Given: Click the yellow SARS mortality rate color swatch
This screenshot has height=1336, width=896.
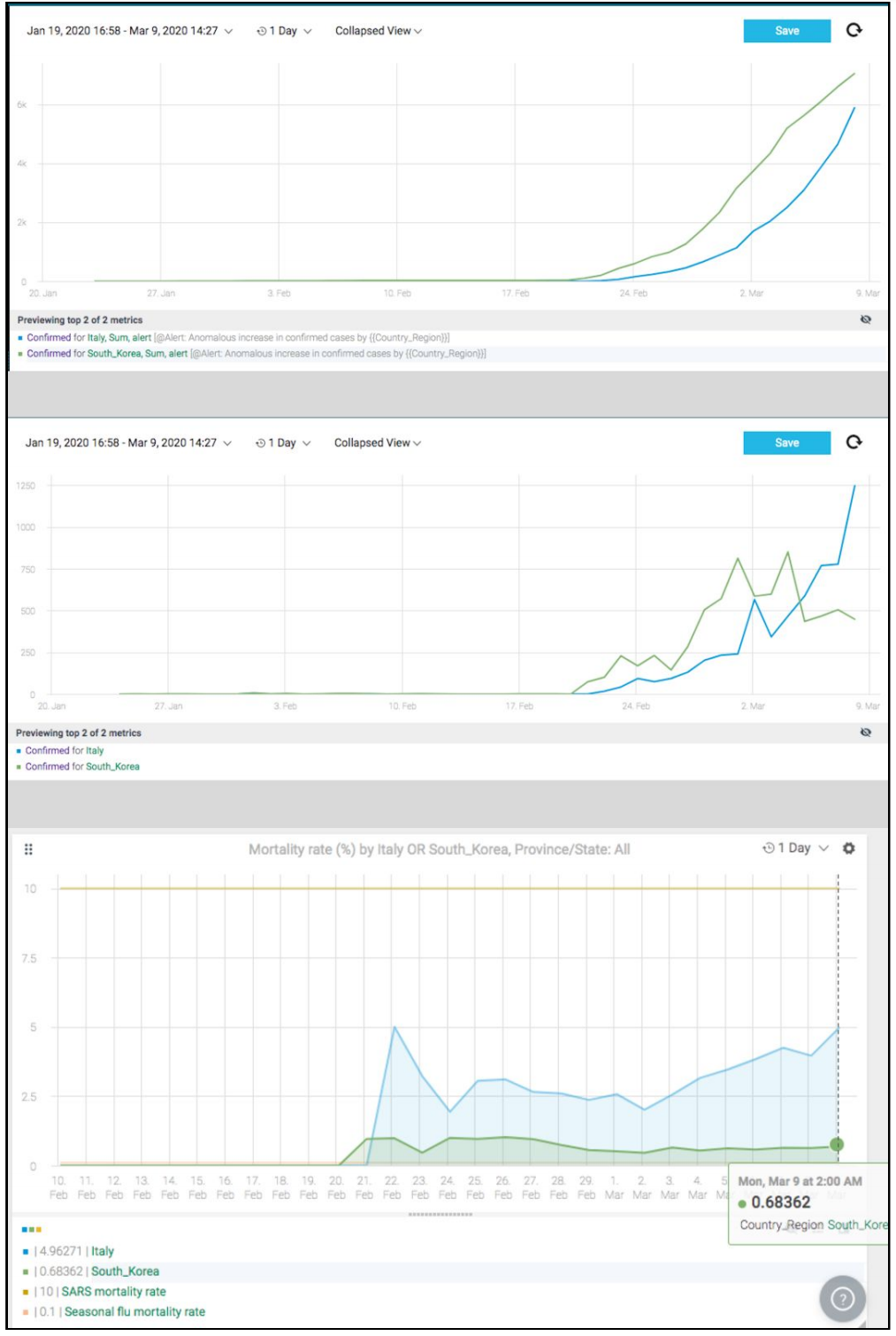Looking at the screenshot, I should pos(26,1293).
